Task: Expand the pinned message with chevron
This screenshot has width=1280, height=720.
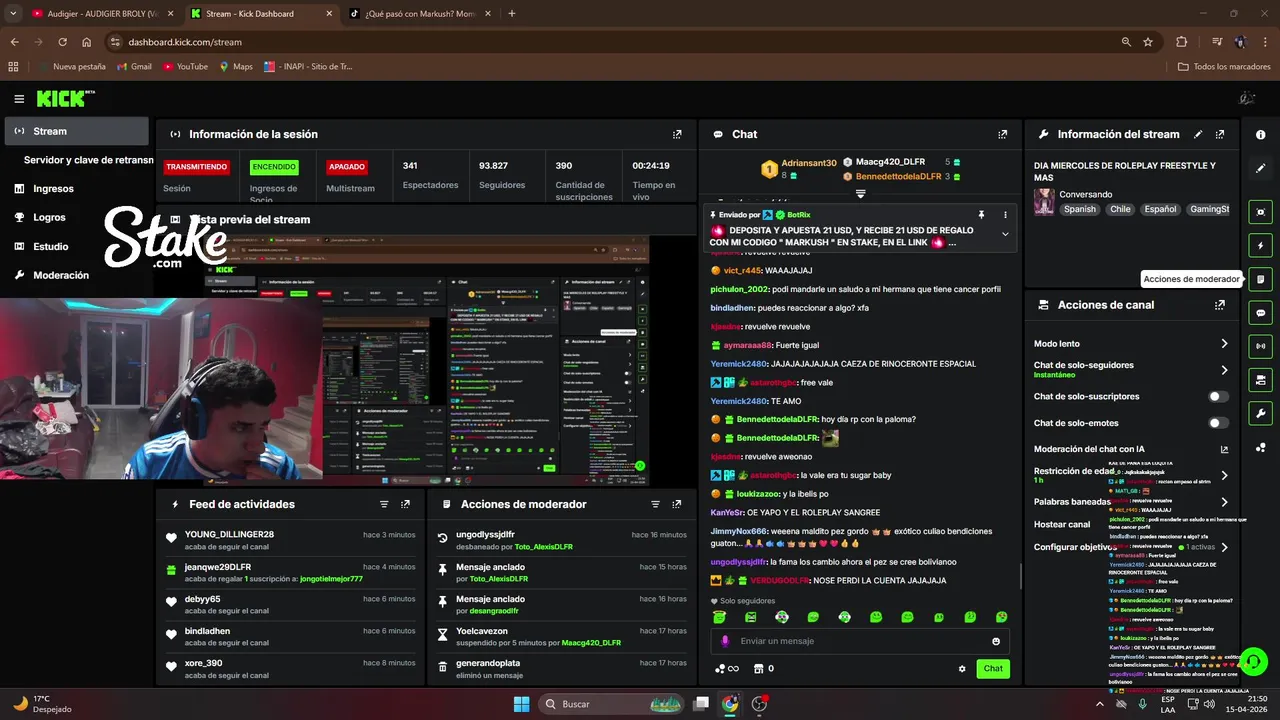Action: (x=1005, y=234)
